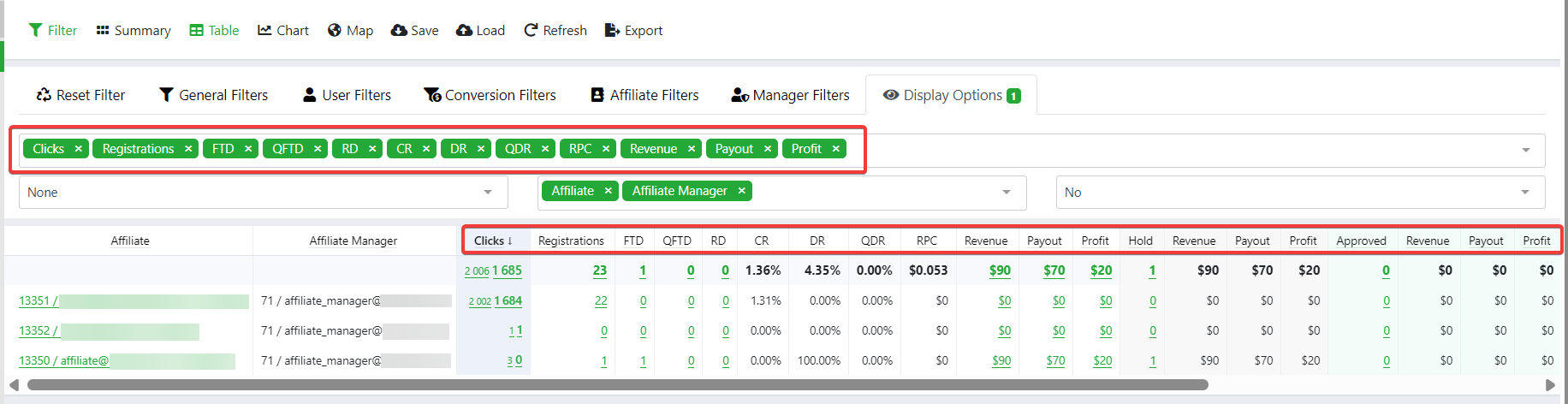Open affiliate 13351 link

pyautogui.click(x=38, y=300)
